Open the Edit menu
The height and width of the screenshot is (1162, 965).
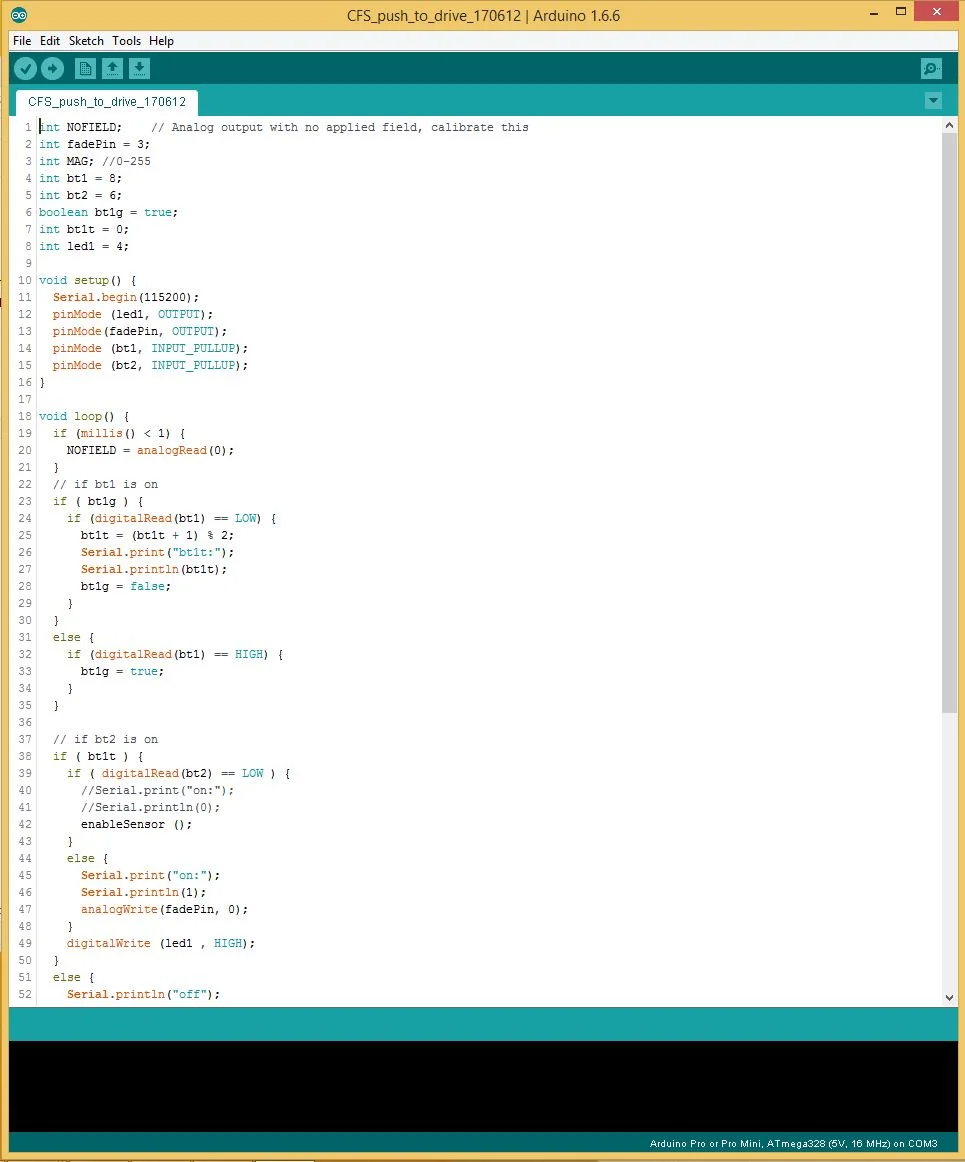click(49, 41)
